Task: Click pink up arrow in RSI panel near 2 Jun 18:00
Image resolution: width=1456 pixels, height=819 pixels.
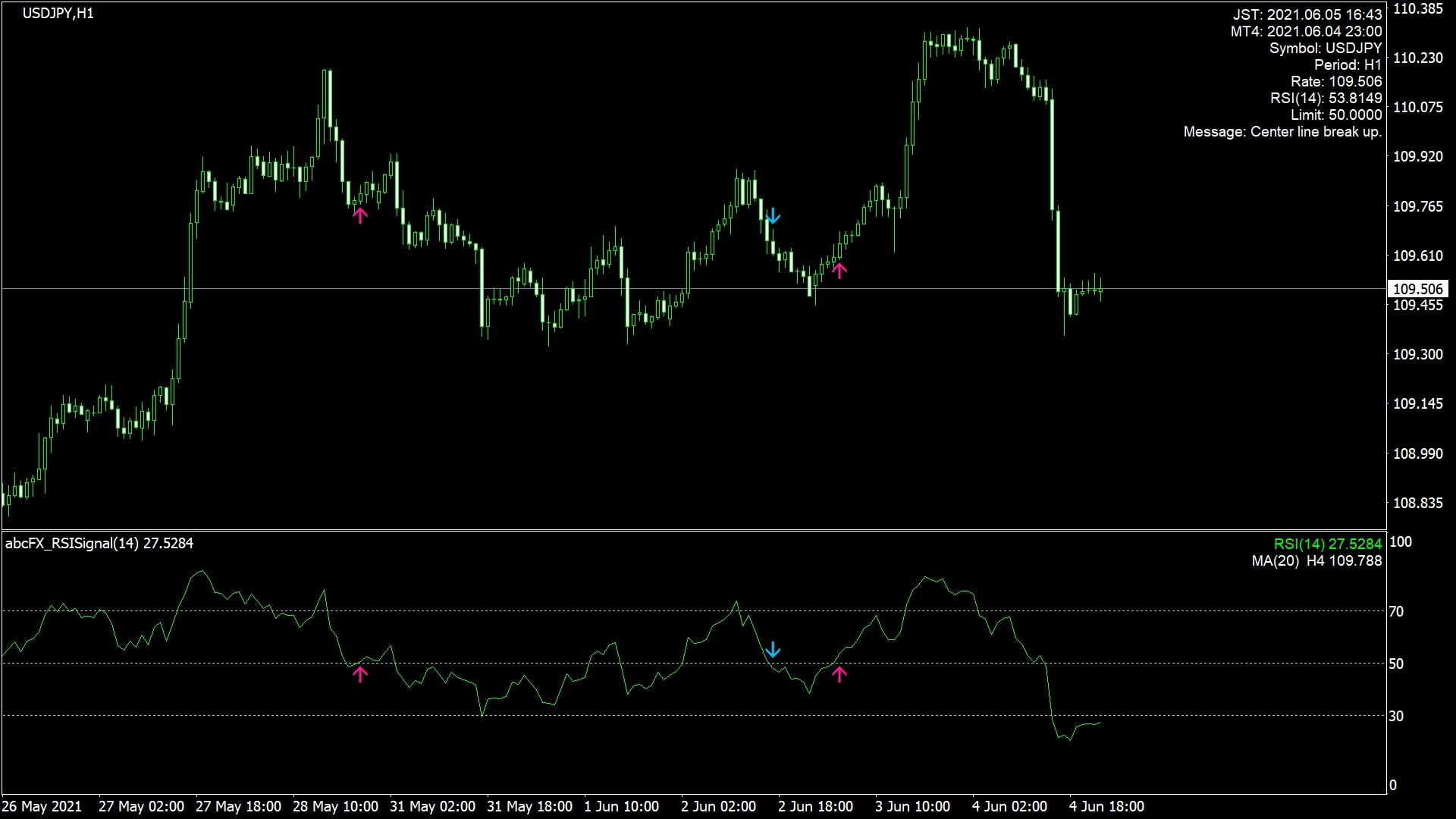Action: click(x=839, y=674)
